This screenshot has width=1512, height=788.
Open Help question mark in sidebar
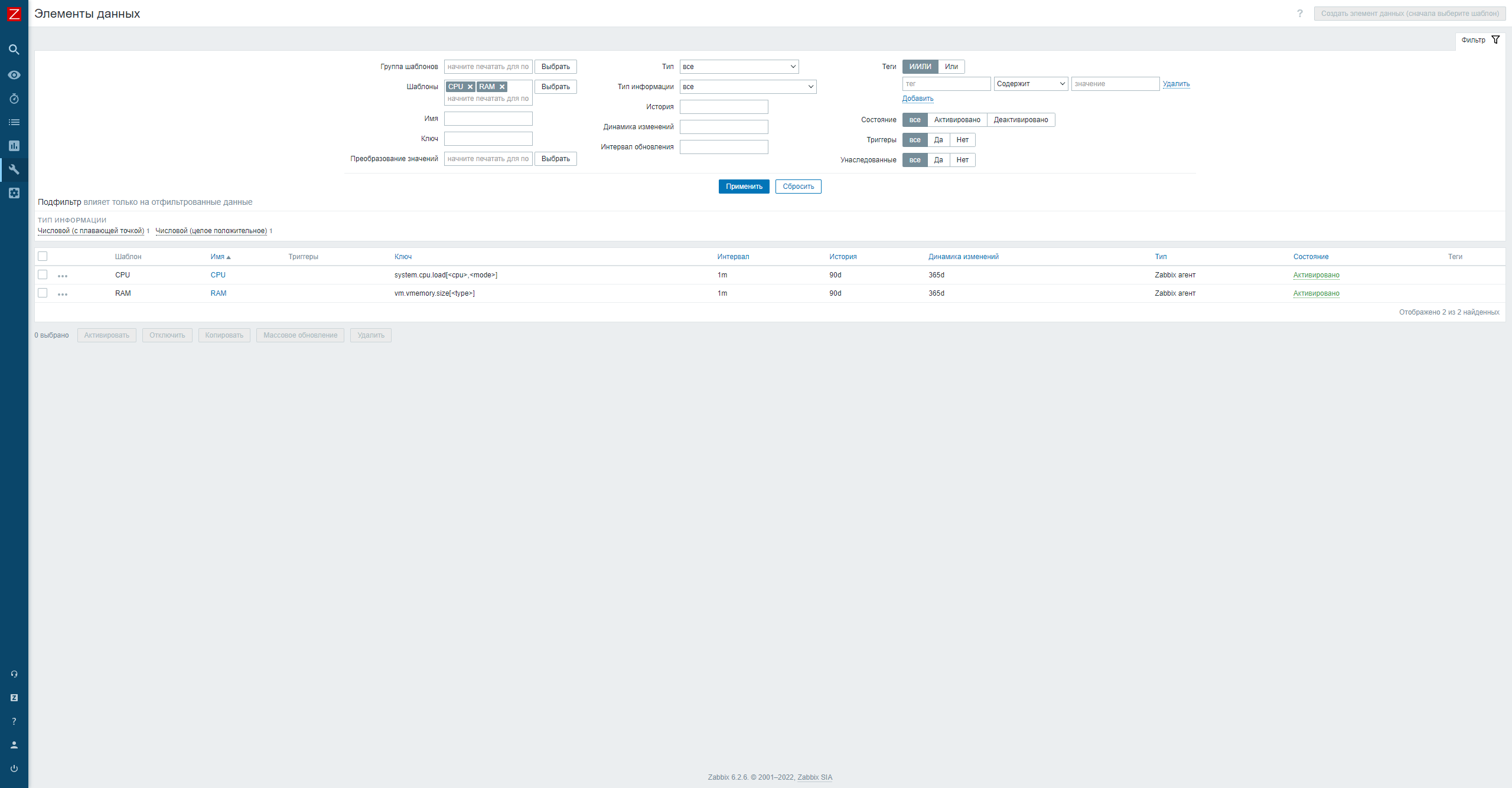(x=14, y=721)
